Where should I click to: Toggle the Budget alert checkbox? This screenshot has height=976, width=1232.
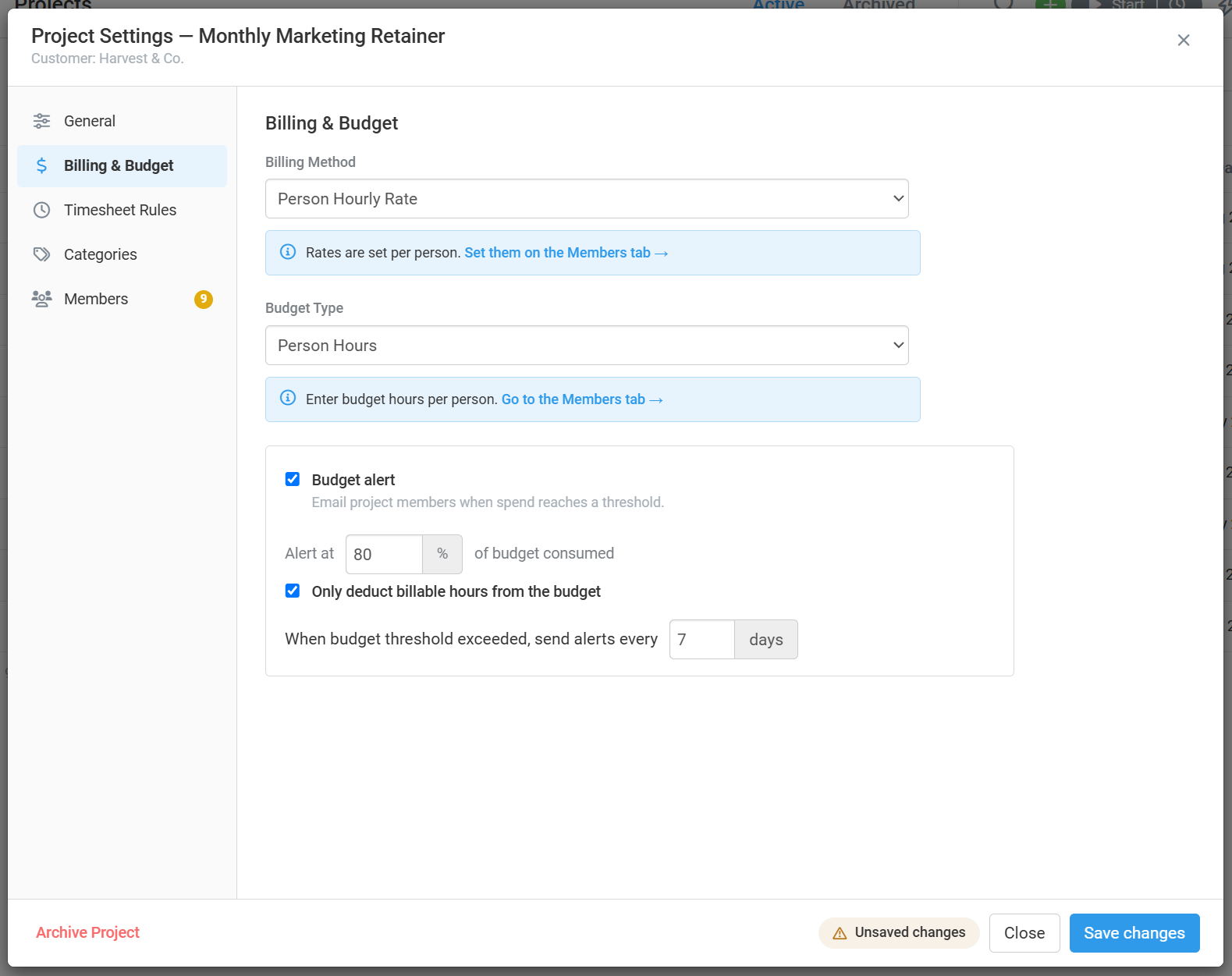(x=293, y=479)
